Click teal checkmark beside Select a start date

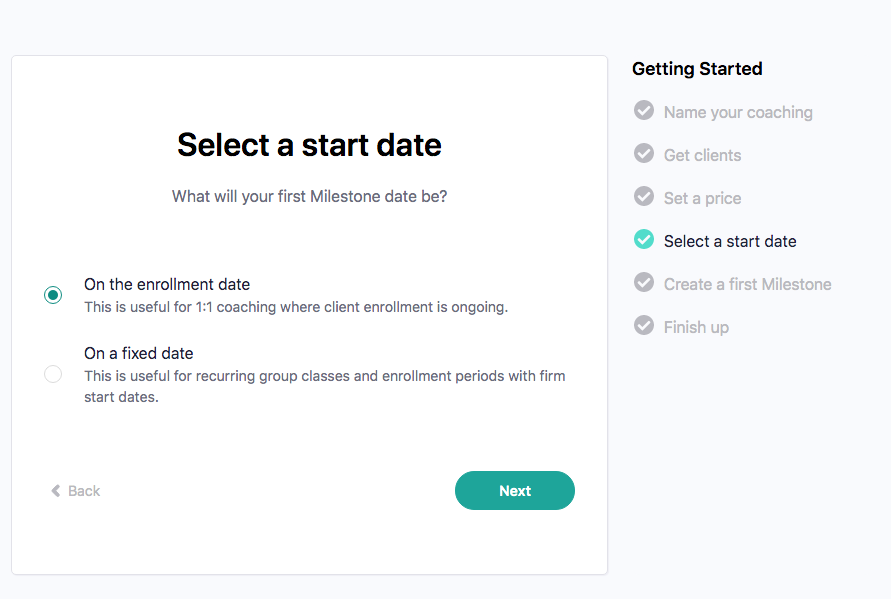[x=644, y=240]
